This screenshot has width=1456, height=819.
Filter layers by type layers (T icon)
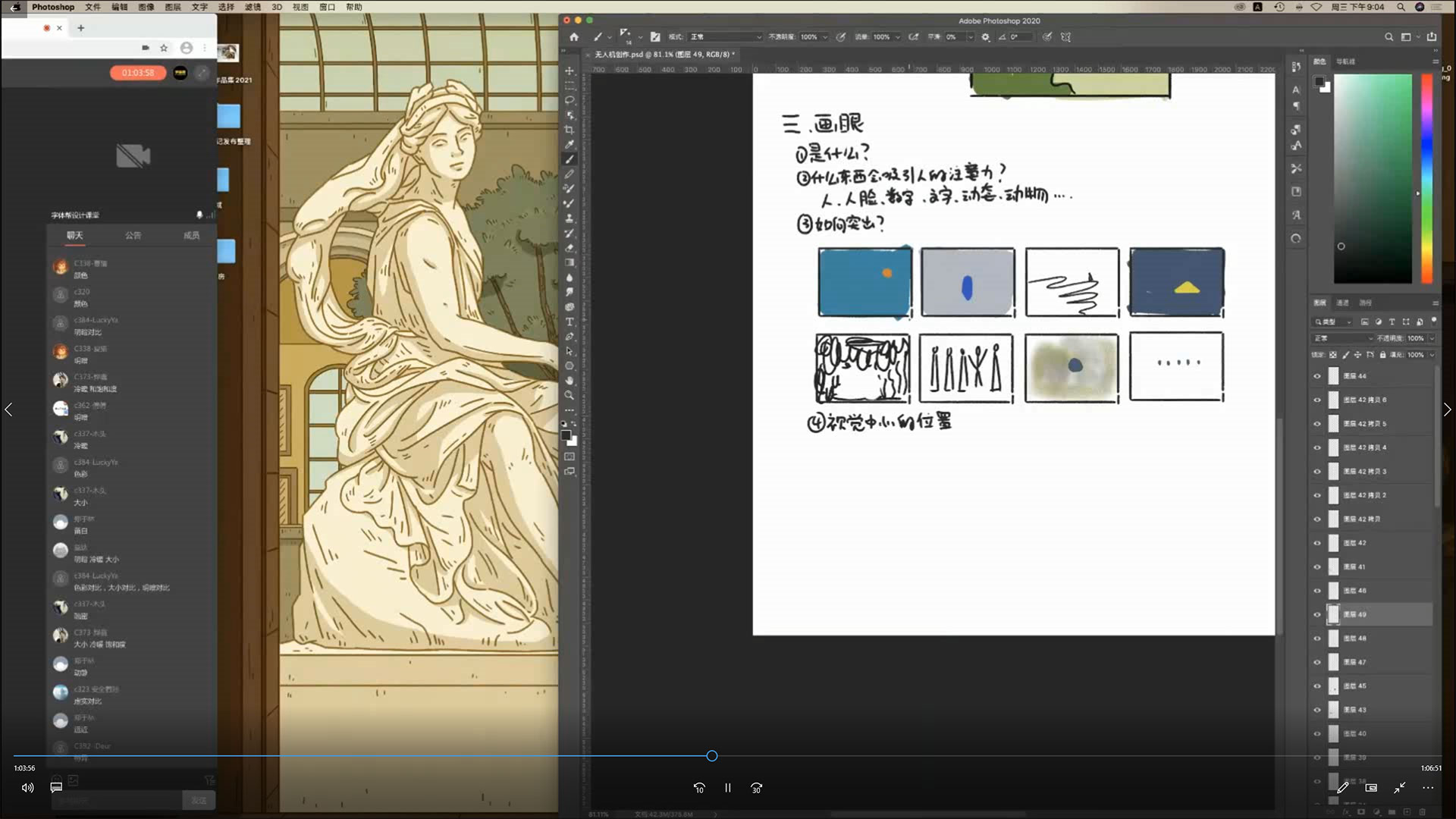(1392, 322)
